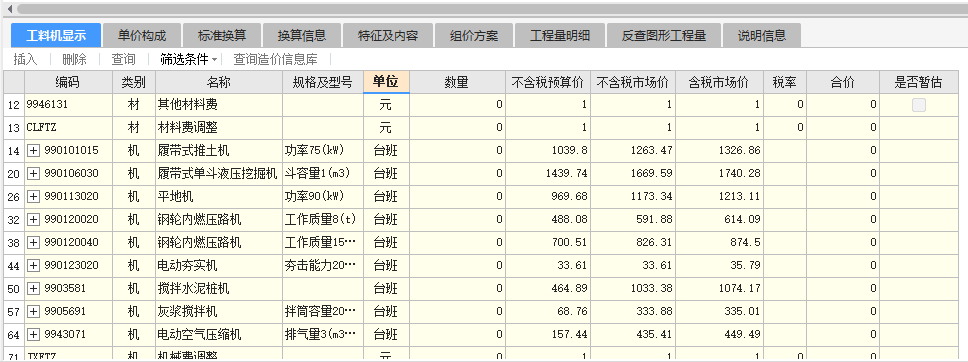The image size is (968, 362).
Task: Expand row 990120040 钢轮内燃压路机
Action: tap(33, 242)
